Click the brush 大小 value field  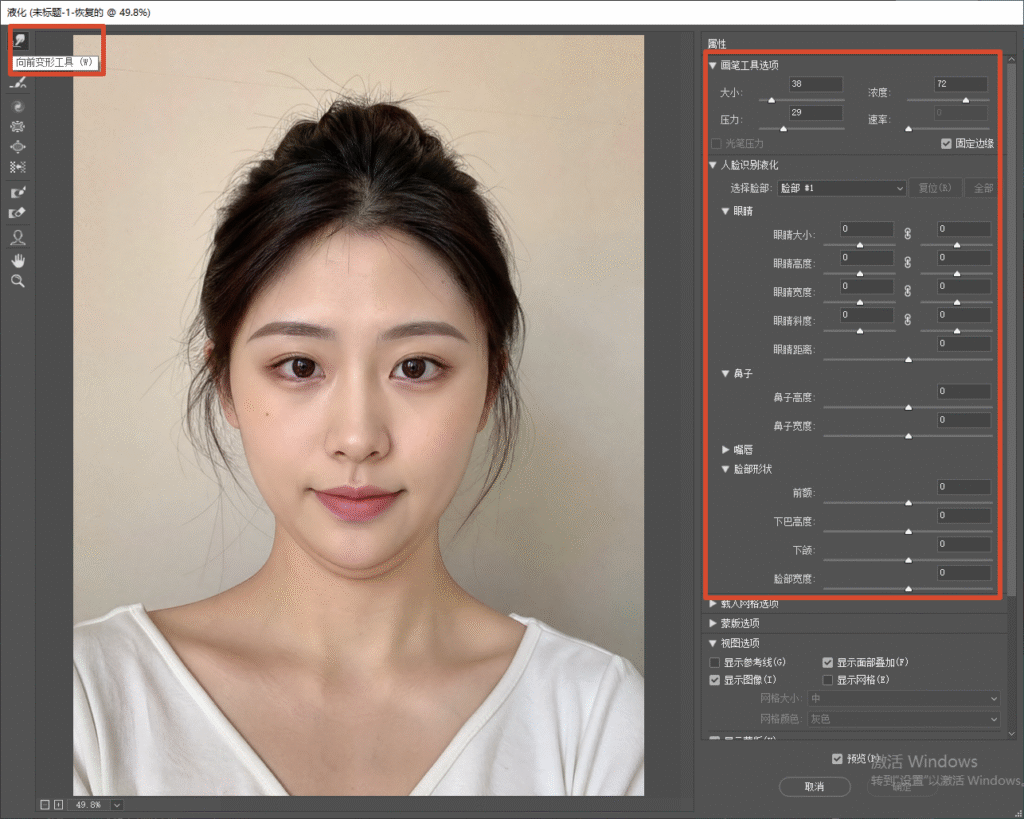point(816,84)
